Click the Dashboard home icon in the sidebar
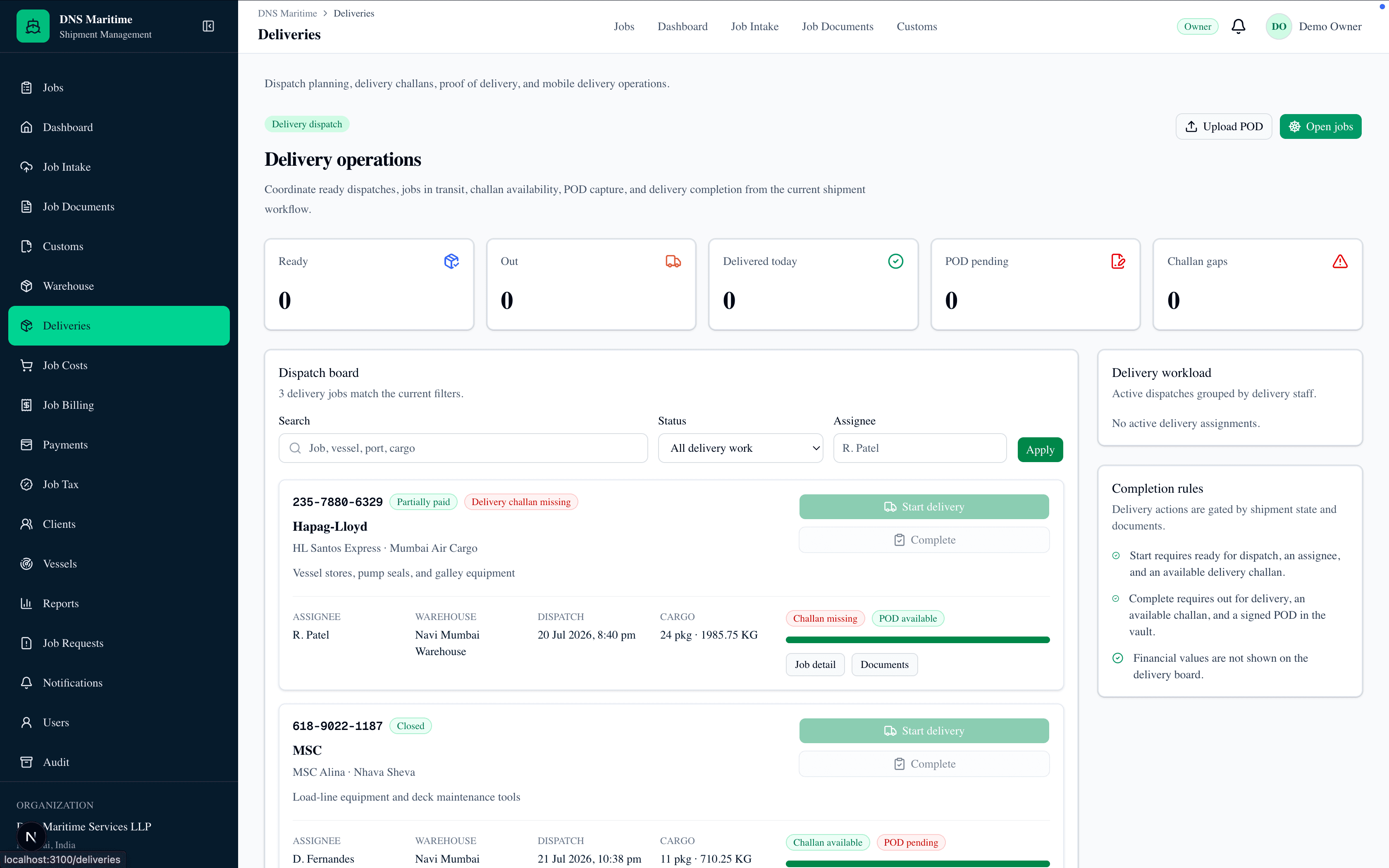 (26, 127)
